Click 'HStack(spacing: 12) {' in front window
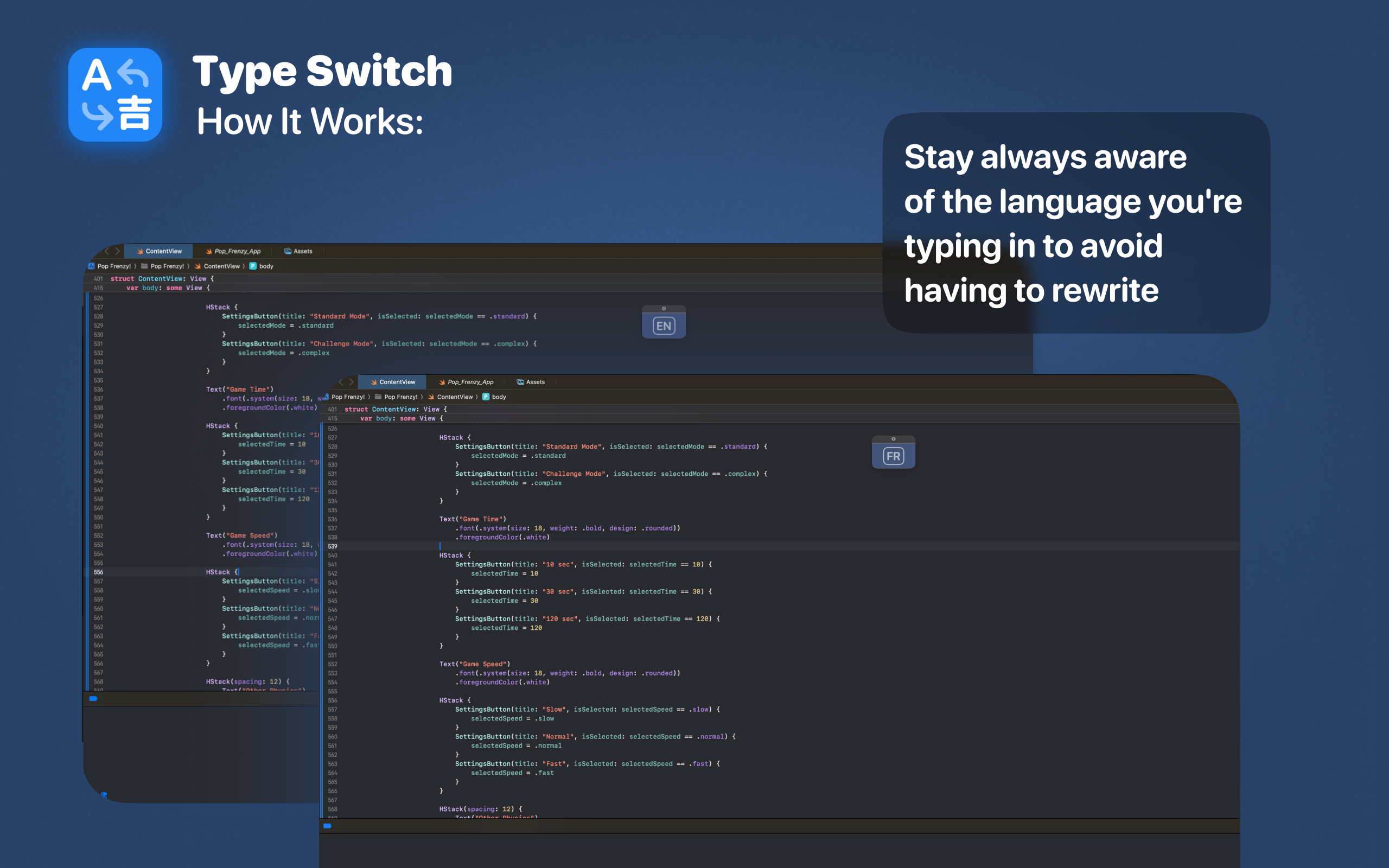 click(480, 809)
